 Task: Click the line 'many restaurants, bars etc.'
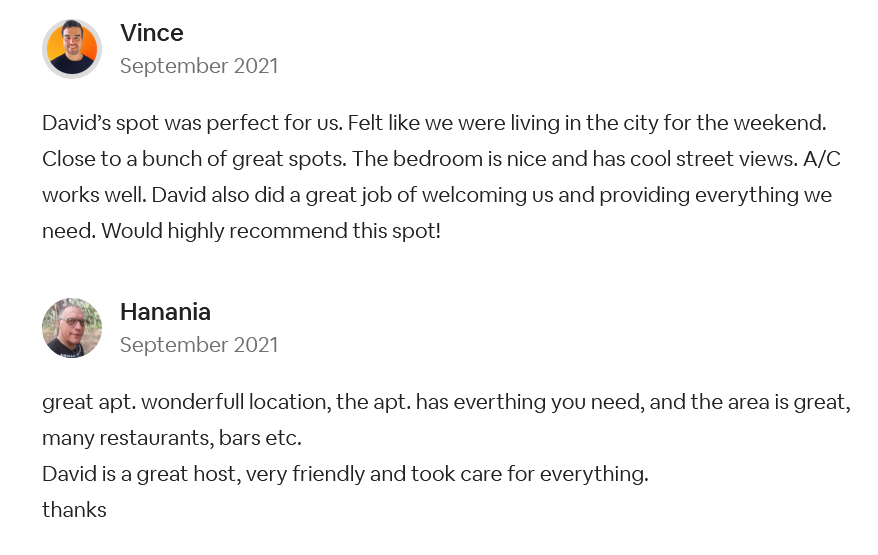point(172,438)
